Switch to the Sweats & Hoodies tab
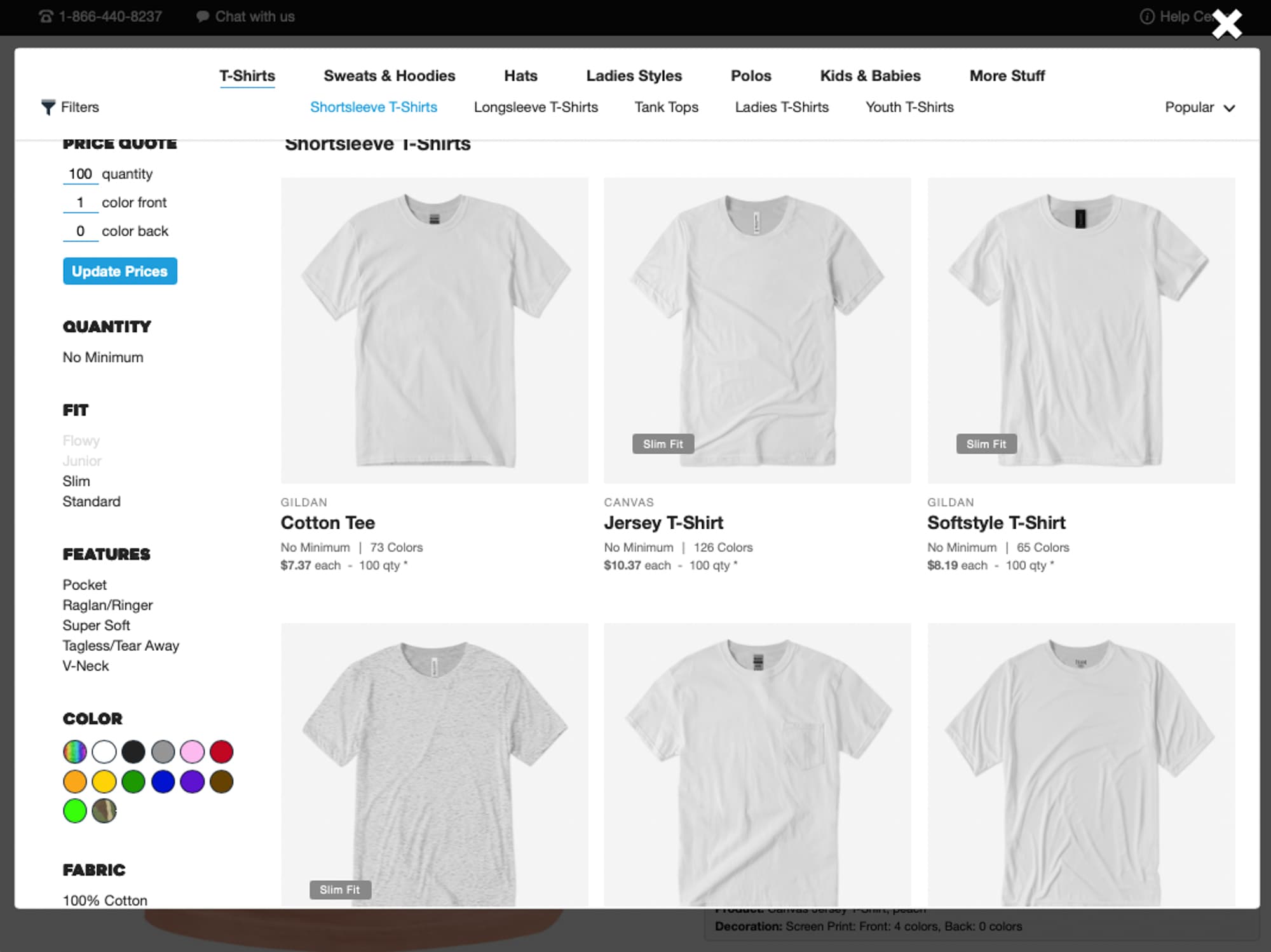Viewport: 1271px width, 952px height. click(390, 76)
